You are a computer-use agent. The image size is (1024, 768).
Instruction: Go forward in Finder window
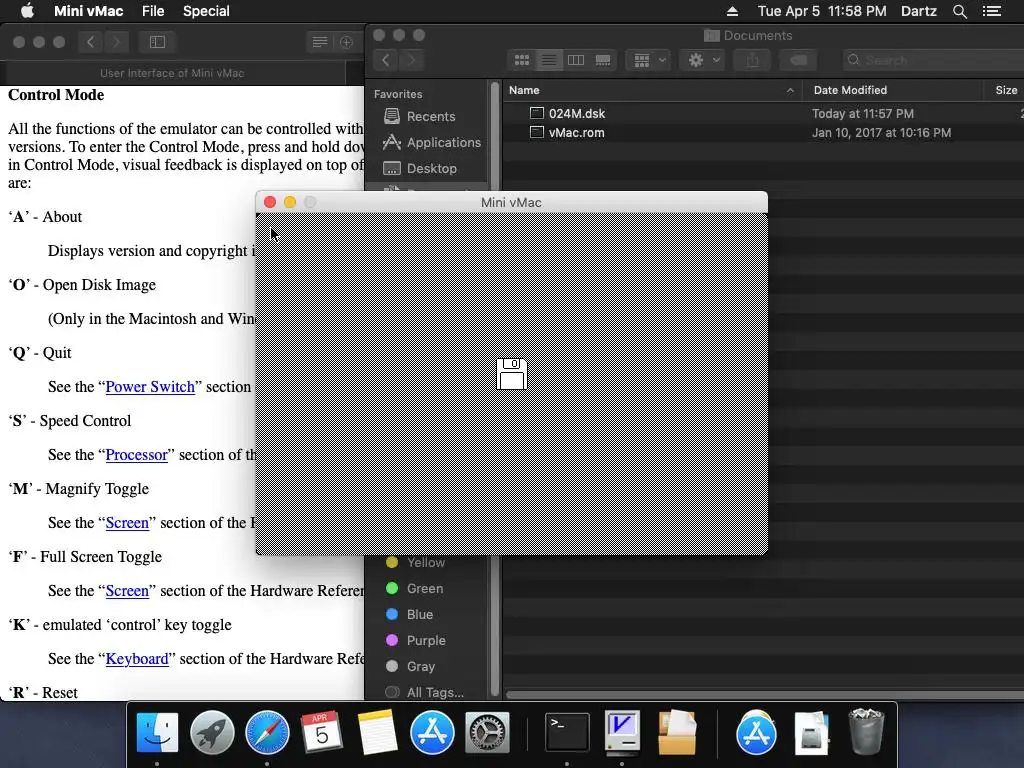[411, 60]
